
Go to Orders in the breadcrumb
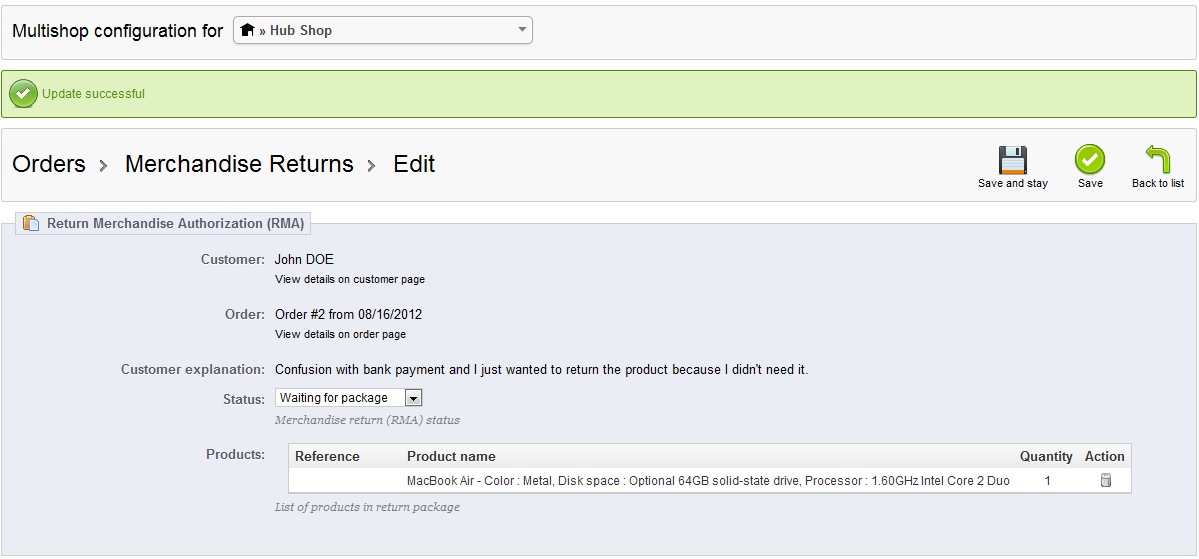(48, 164)
